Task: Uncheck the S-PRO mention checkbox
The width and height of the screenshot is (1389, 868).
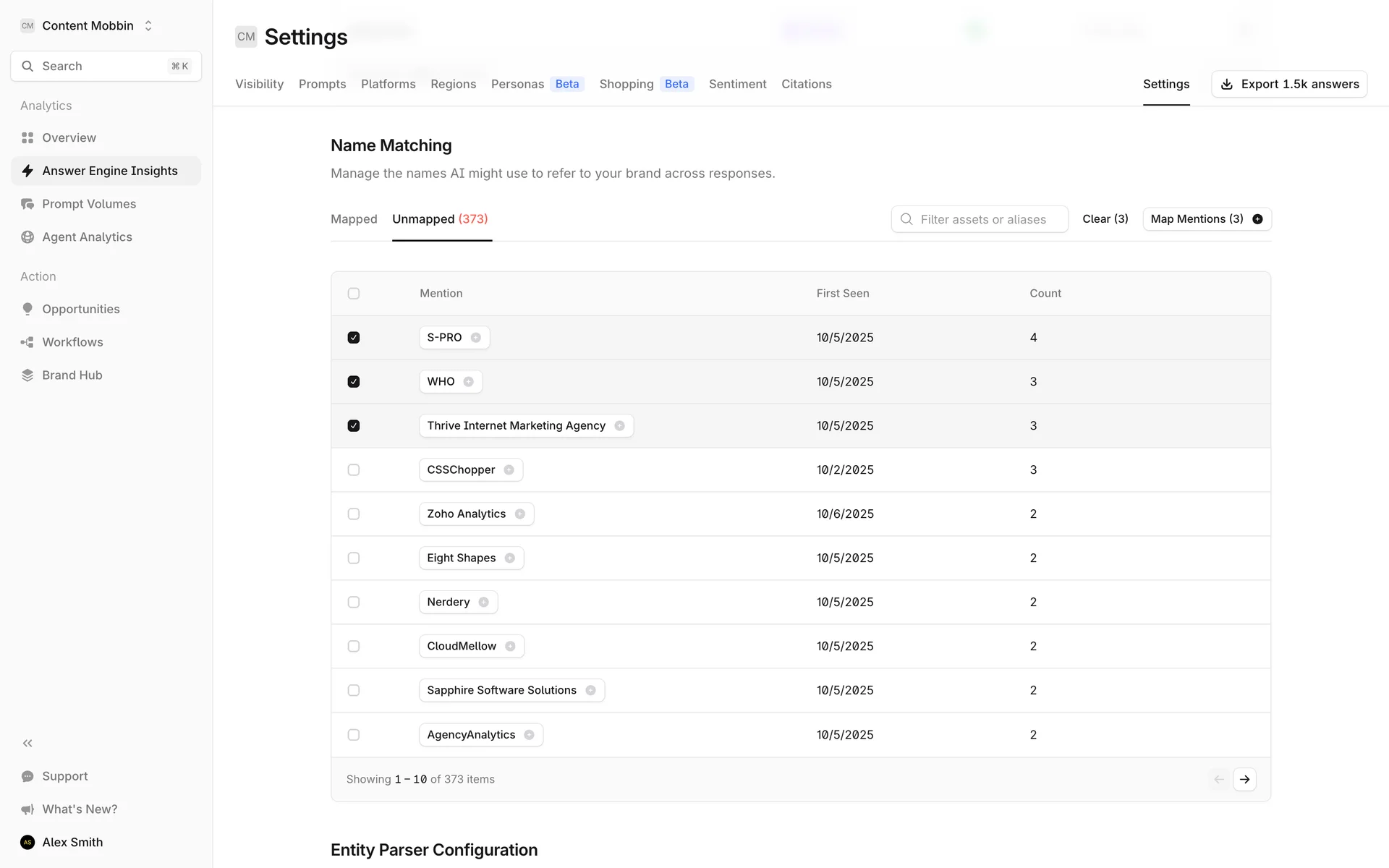Action: 354,338
